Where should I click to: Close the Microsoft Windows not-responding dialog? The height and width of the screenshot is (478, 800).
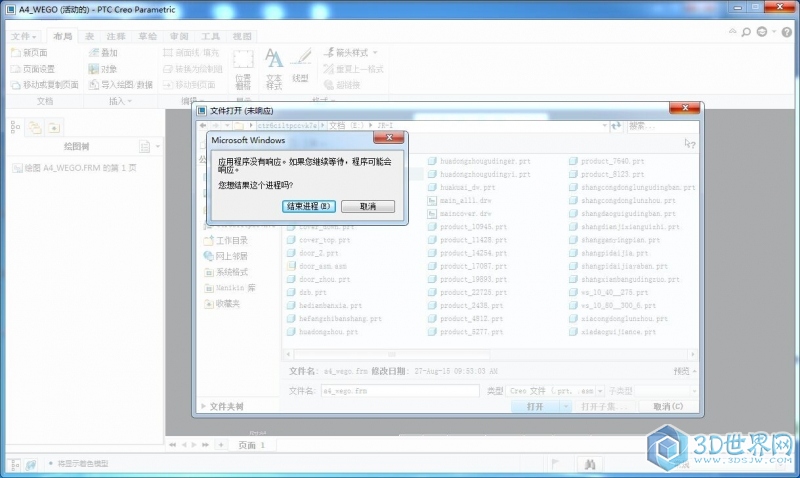coord(389,138)
